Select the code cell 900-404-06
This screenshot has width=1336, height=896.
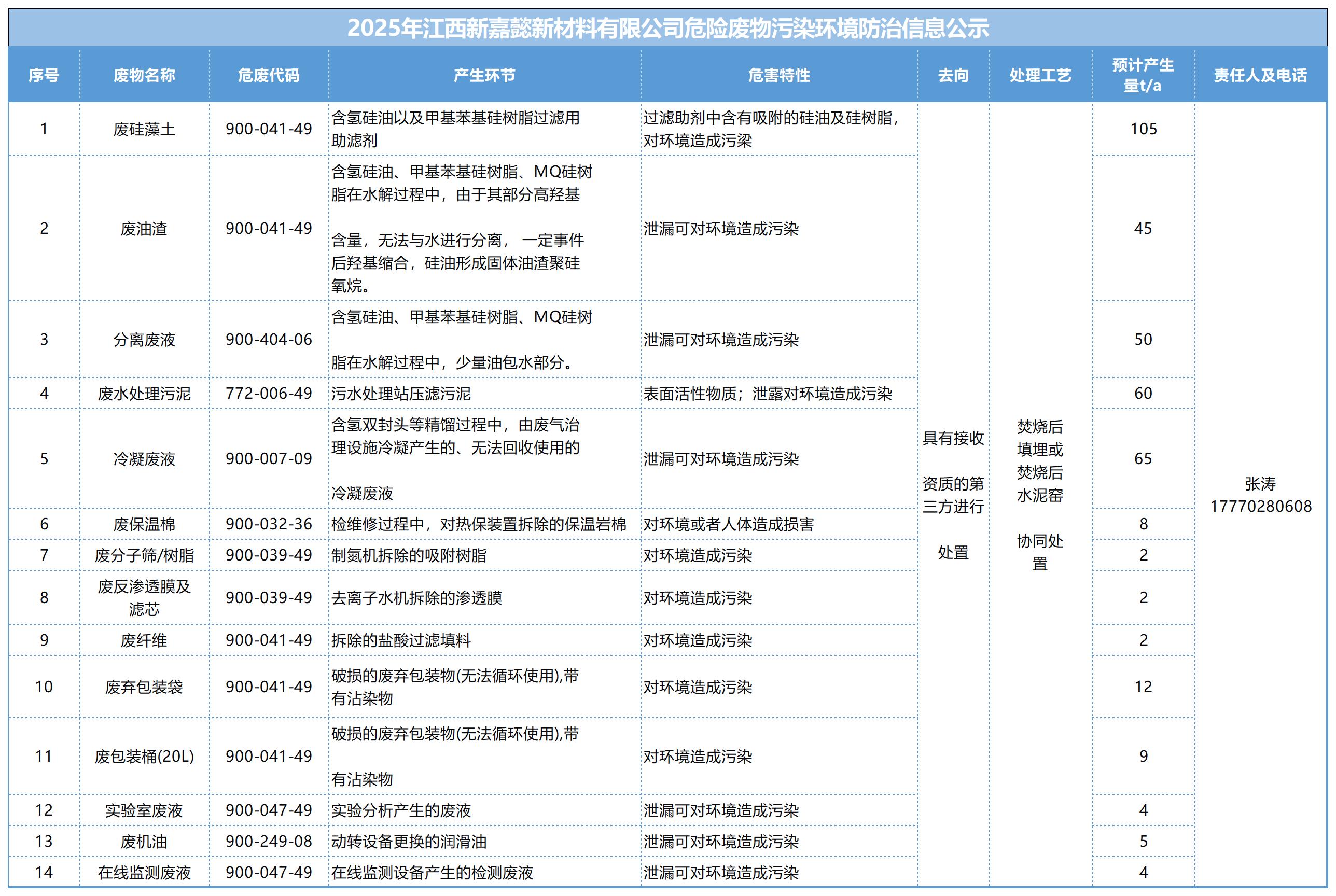(x=269, y=340)
